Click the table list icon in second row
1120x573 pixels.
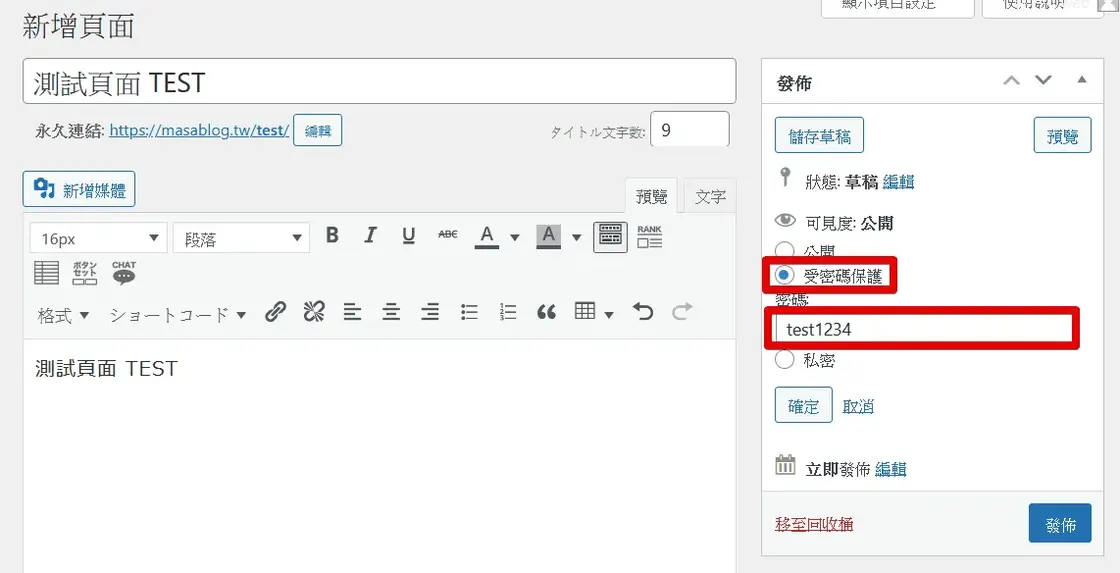(47, 273)
